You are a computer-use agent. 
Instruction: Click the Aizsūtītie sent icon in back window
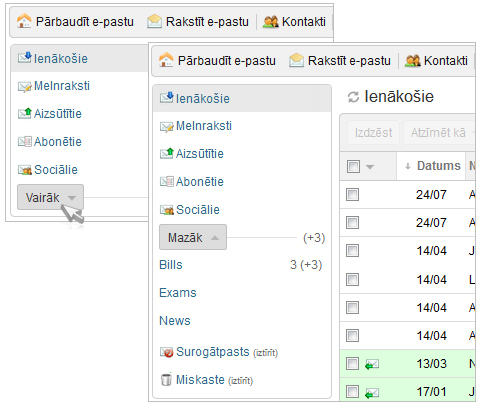pos(25,113)
